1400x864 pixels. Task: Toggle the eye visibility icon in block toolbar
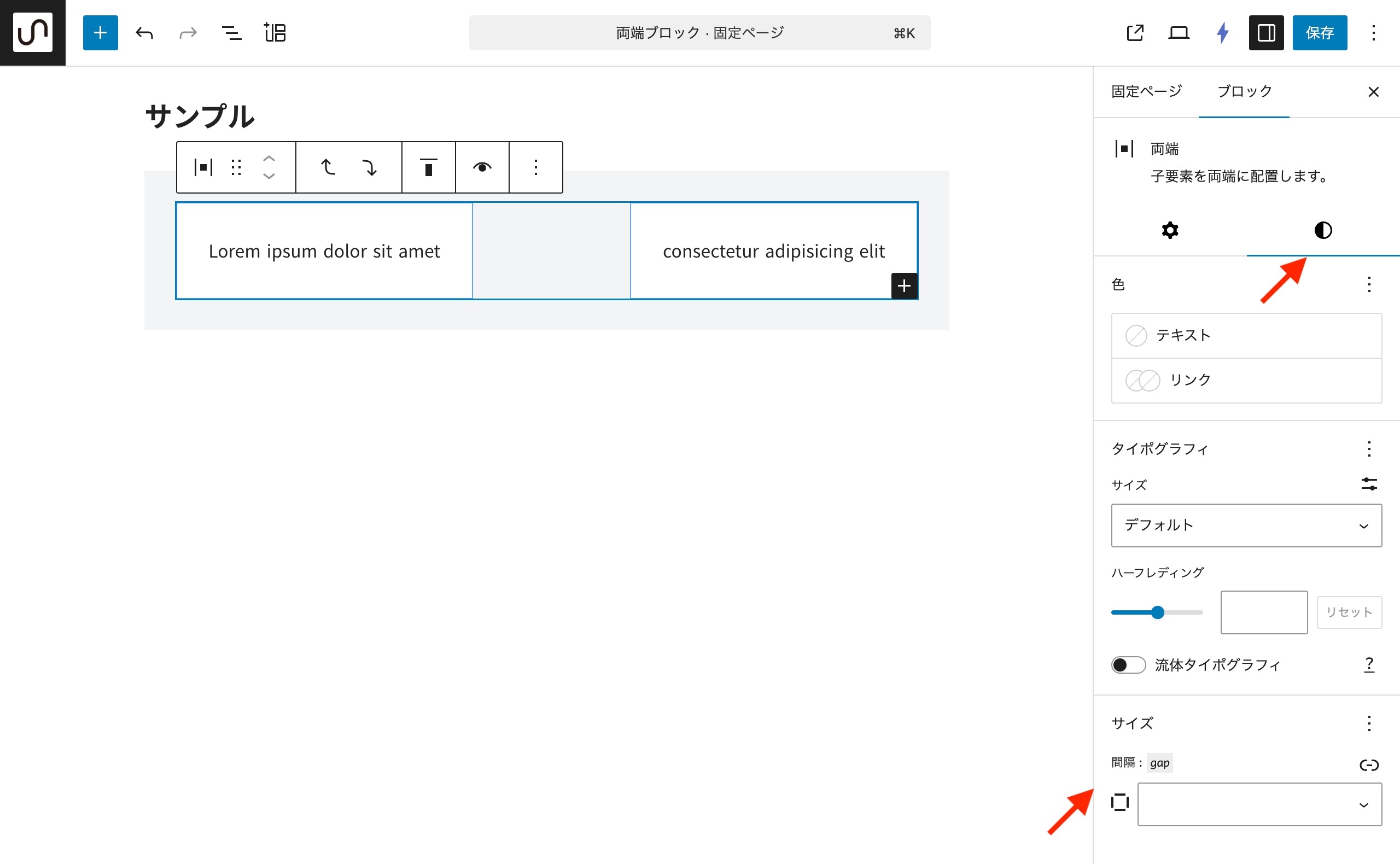[482, 167]
